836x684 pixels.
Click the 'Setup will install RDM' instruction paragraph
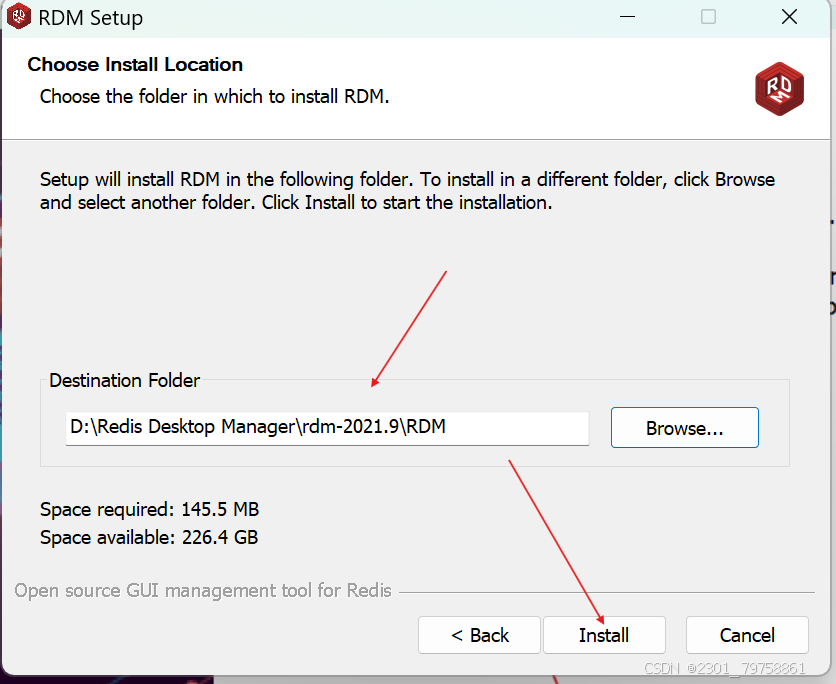(407, 191)
